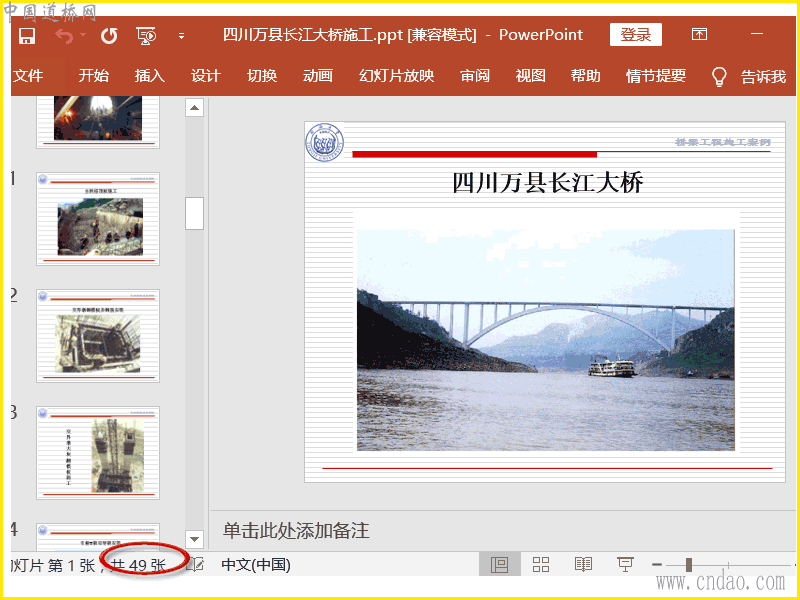Select the vertical-text tower slide thumbnail

(x=98, y=453)
